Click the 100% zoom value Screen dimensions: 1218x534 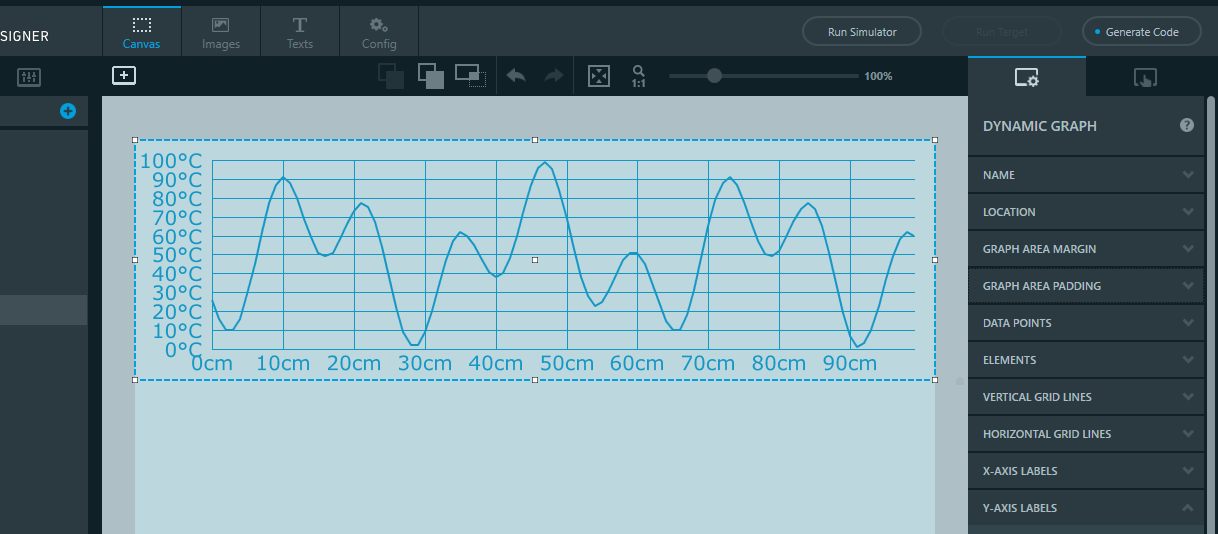(x=878, y=76)
